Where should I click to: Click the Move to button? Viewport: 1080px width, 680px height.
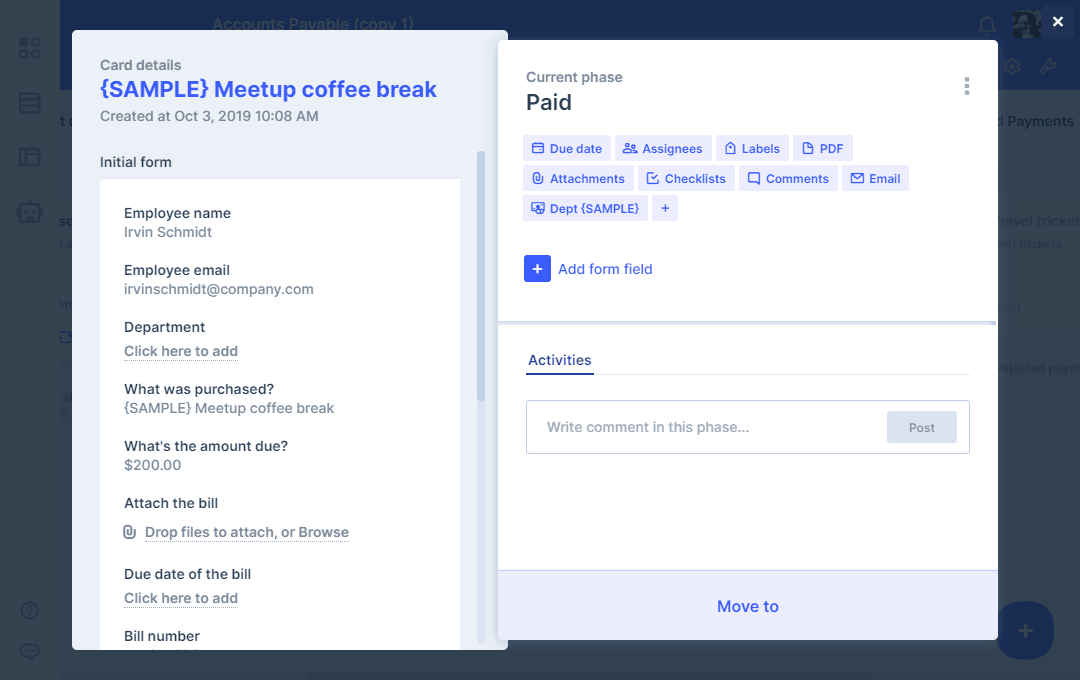pos(747,606)
